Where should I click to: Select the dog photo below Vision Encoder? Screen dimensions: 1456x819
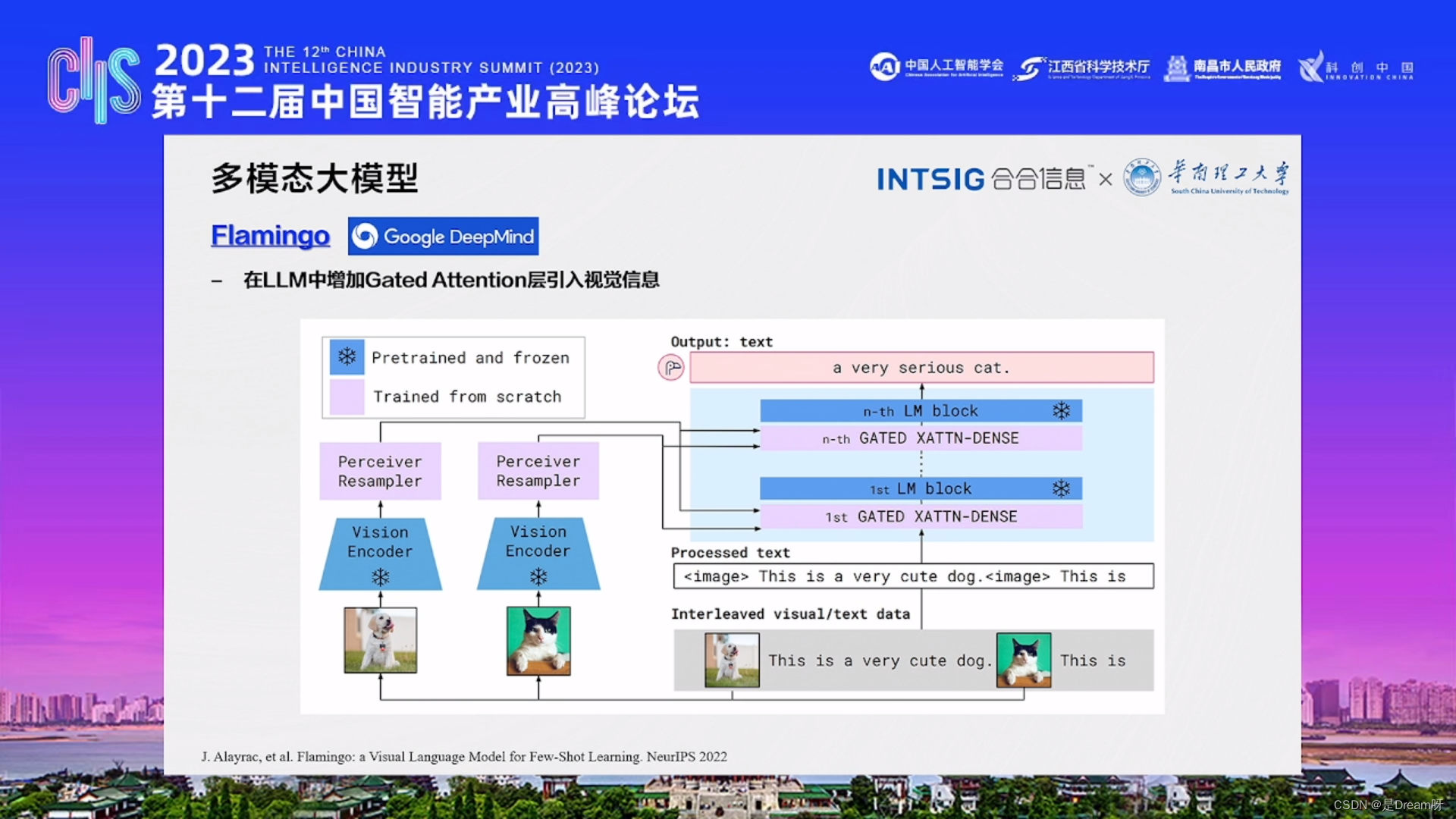point(380,640)
